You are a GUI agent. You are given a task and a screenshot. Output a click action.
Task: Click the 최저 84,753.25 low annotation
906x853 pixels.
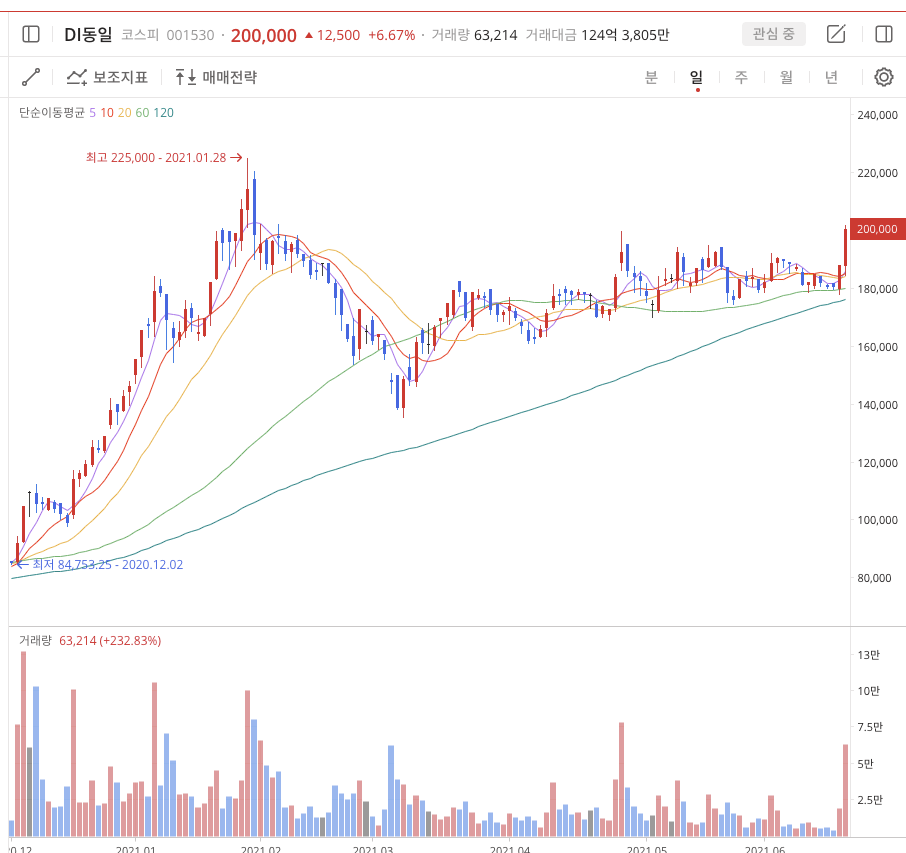pos(98,565)
